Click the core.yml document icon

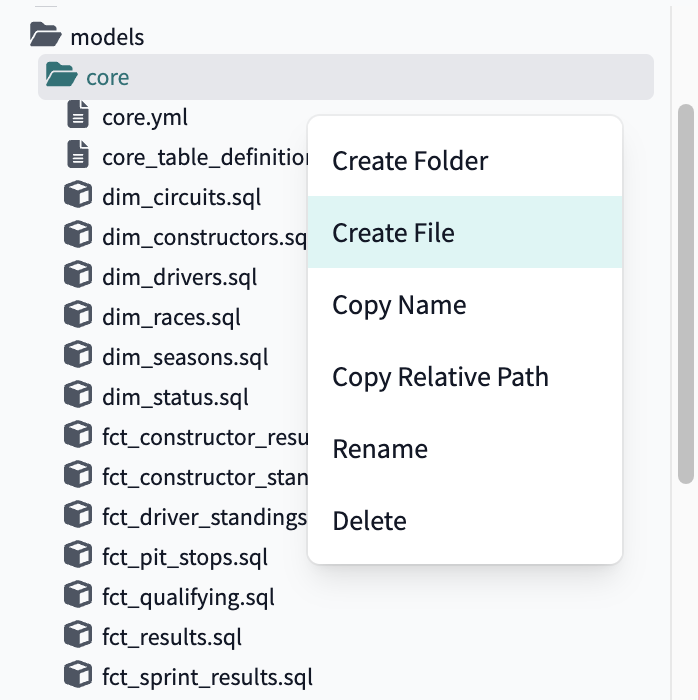[78, 115]
